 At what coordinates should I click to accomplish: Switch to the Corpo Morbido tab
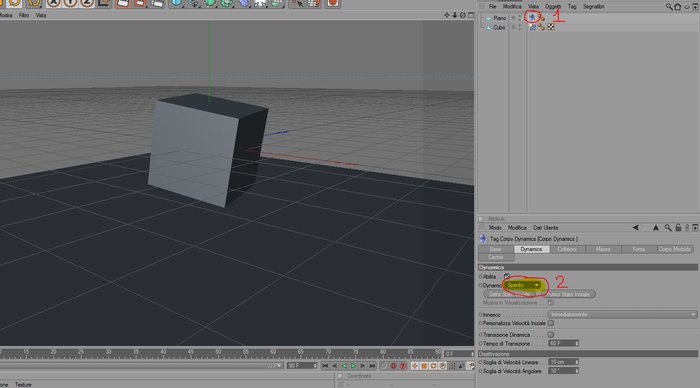[x=675, y=249]
